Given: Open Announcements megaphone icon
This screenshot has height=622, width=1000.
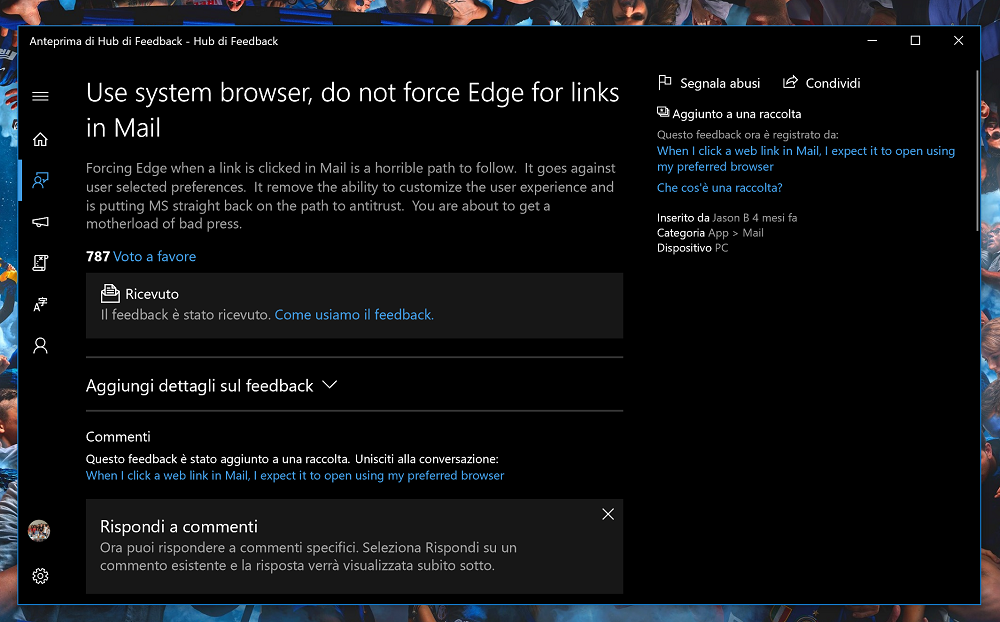Looking at the screenshot, I should [40, 221].
